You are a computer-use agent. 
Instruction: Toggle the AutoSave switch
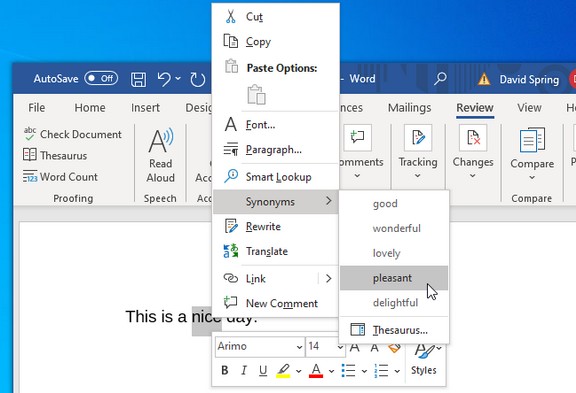(x=101, y=78)
